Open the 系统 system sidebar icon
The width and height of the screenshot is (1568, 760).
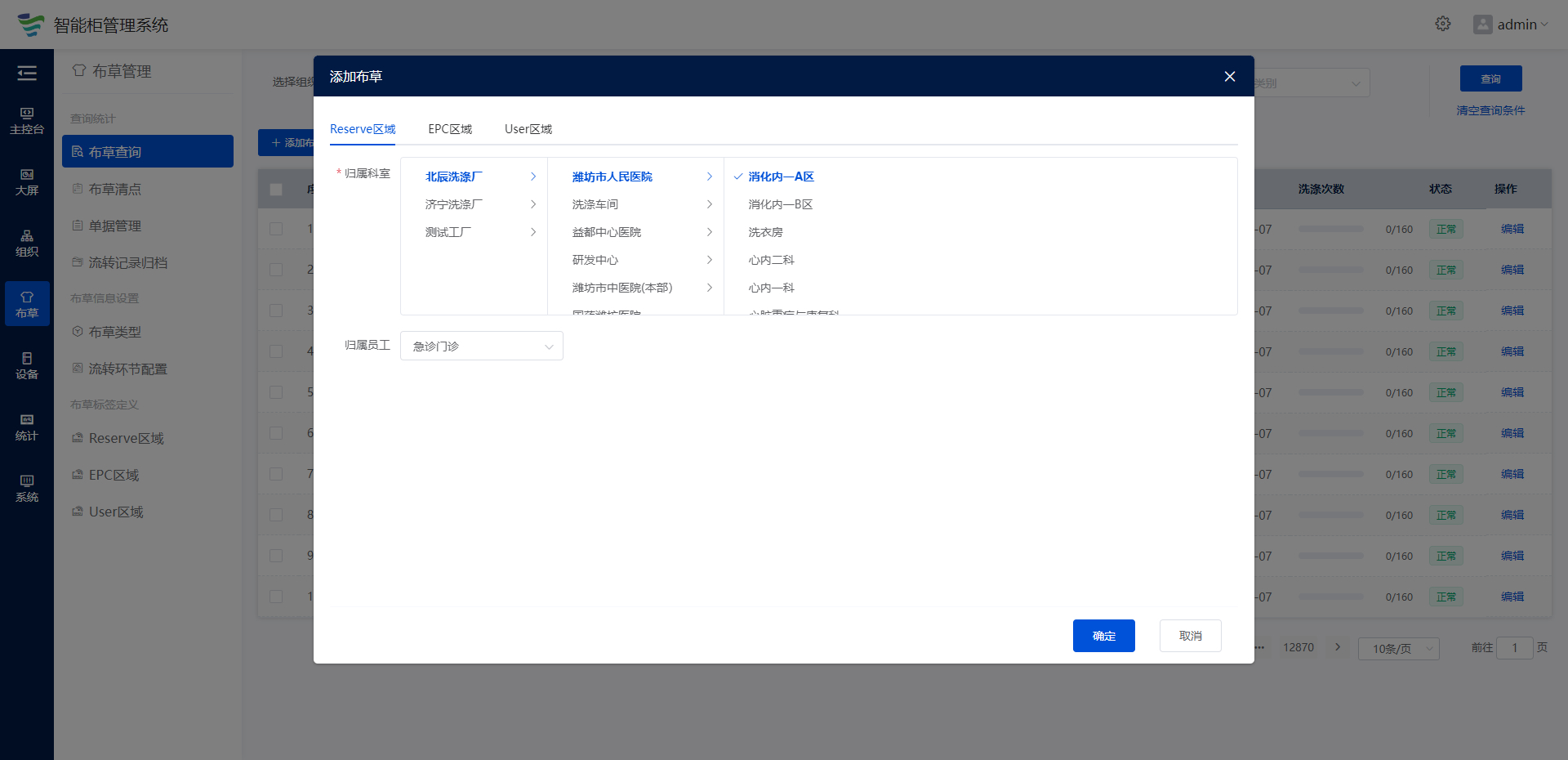coord(27,489)
